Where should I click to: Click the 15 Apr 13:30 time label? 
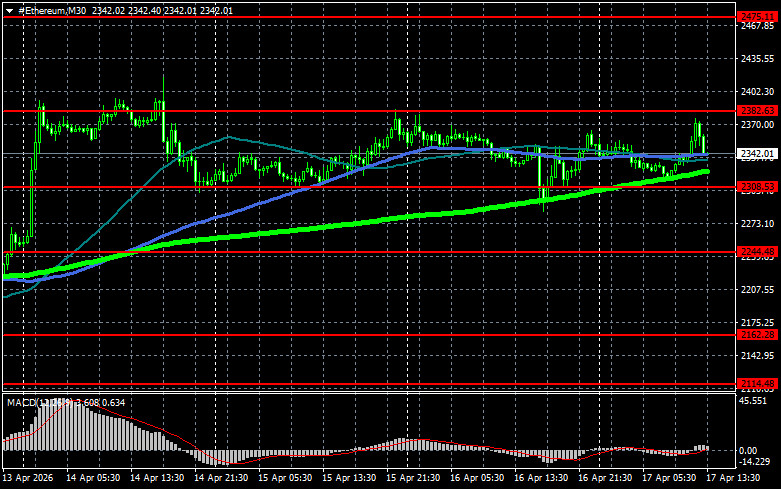[349, 478]
